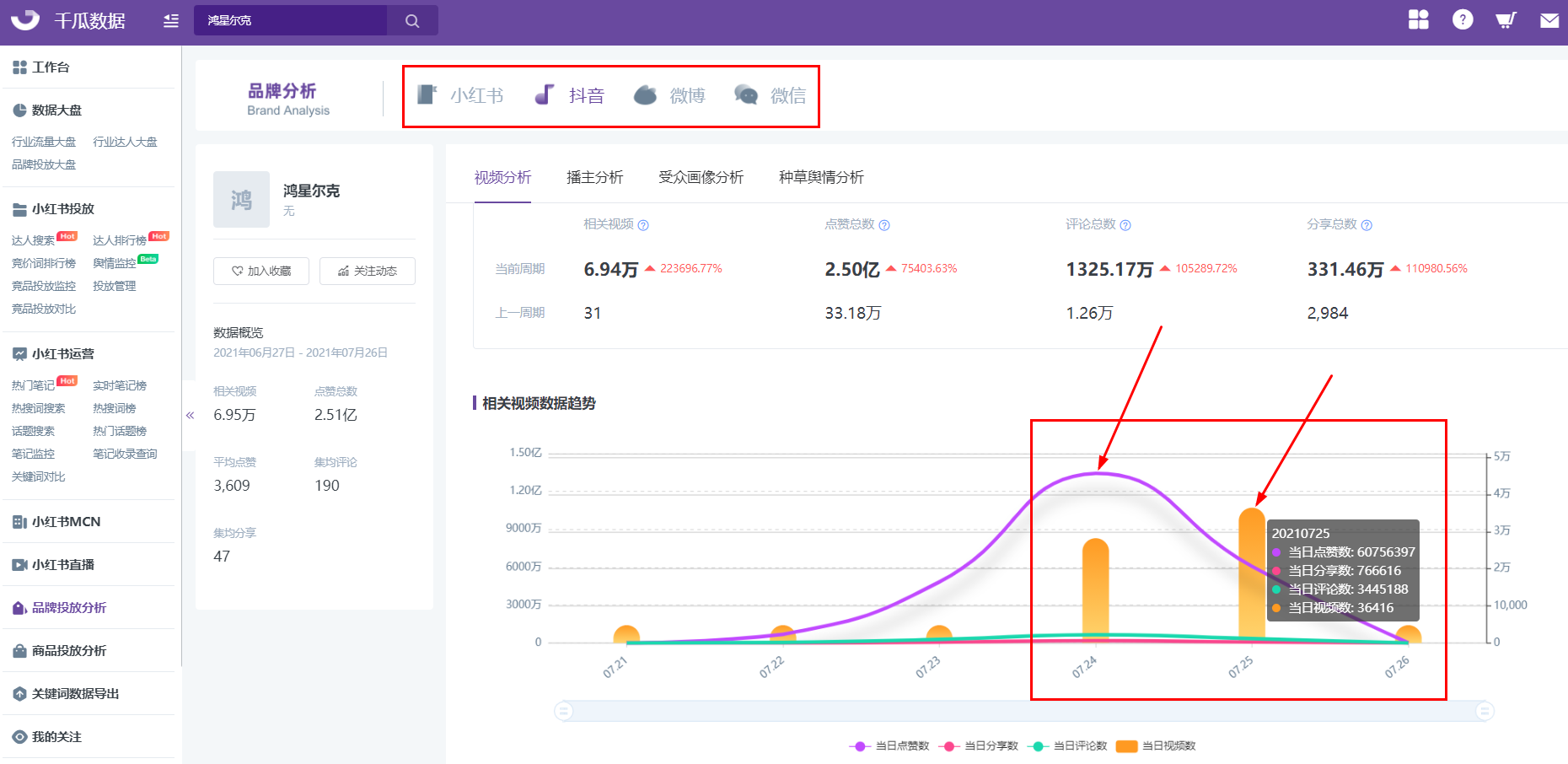Open 行业流量大盘 link
Screen dimensions: 1568x764
click(44, 142)
